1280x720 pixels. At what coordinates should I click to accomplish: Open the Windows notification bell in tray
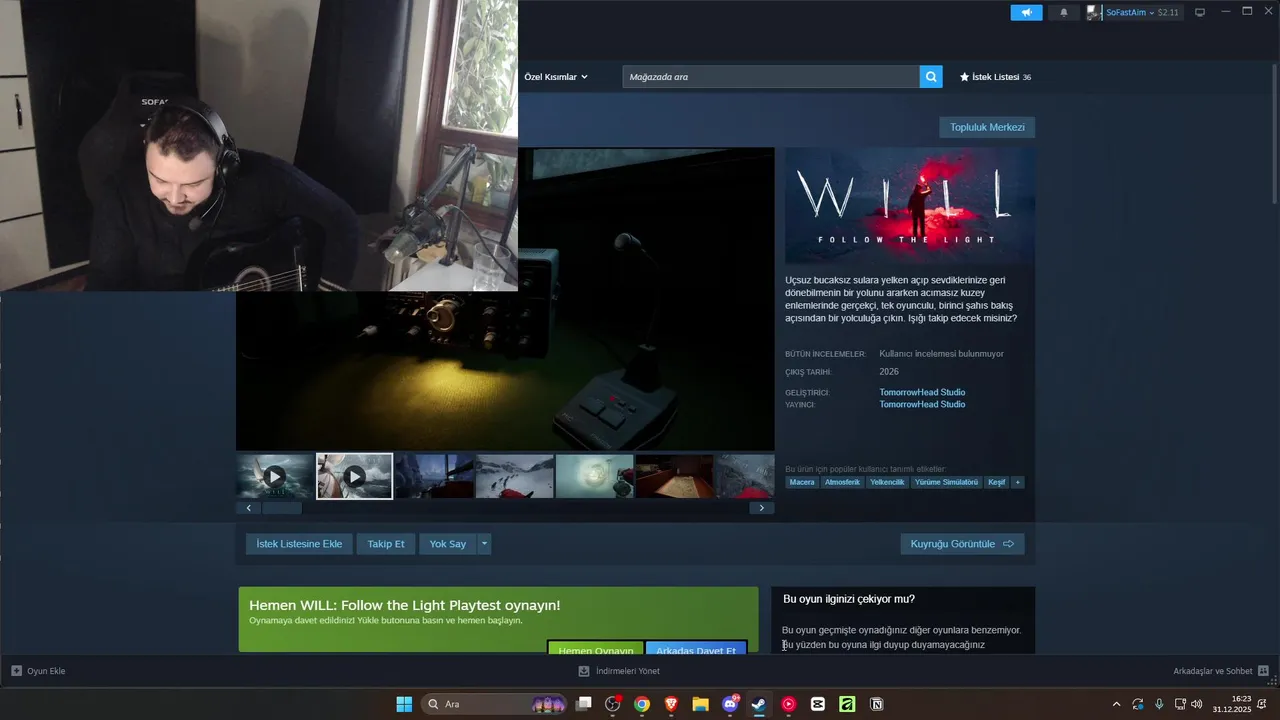pos(1261,704)
